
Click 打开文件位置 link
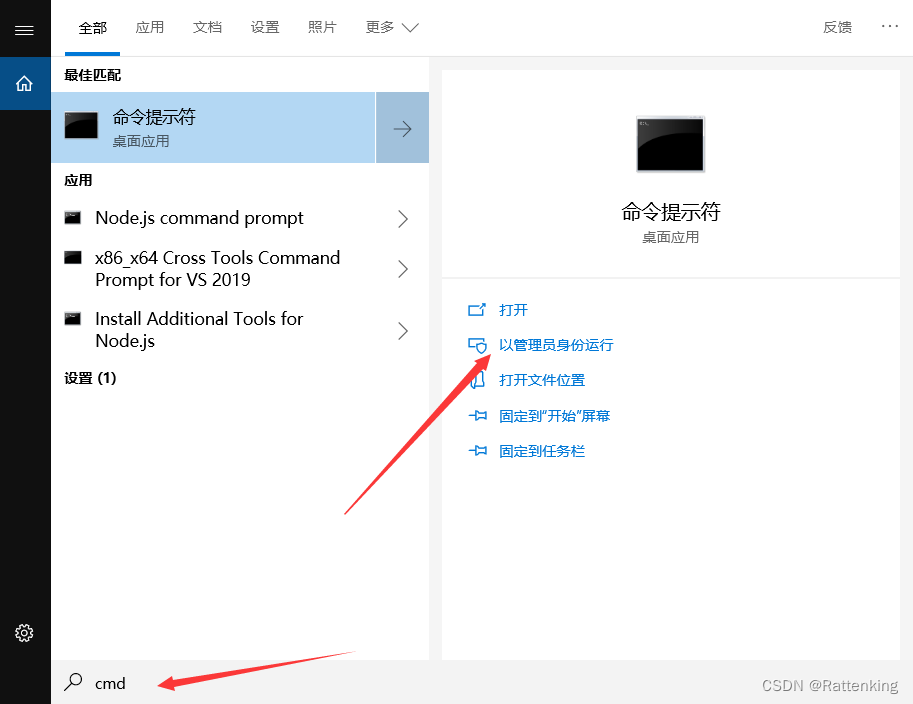[x=542, y=380]
